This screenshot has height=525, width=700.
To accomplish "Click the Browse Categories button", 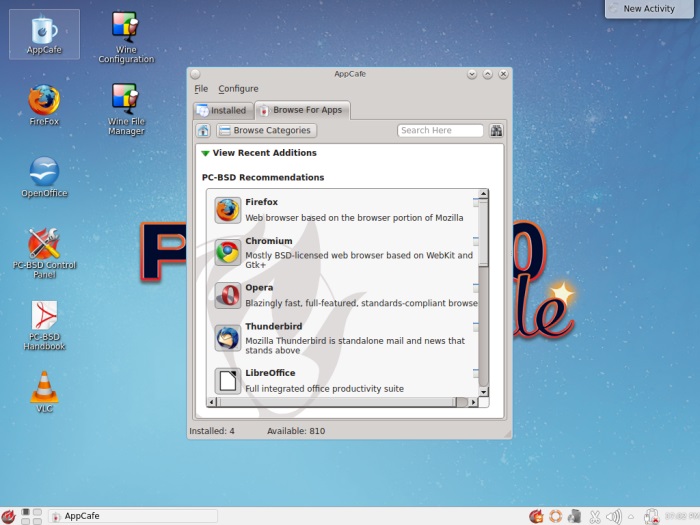I will (x=267, y=130).
